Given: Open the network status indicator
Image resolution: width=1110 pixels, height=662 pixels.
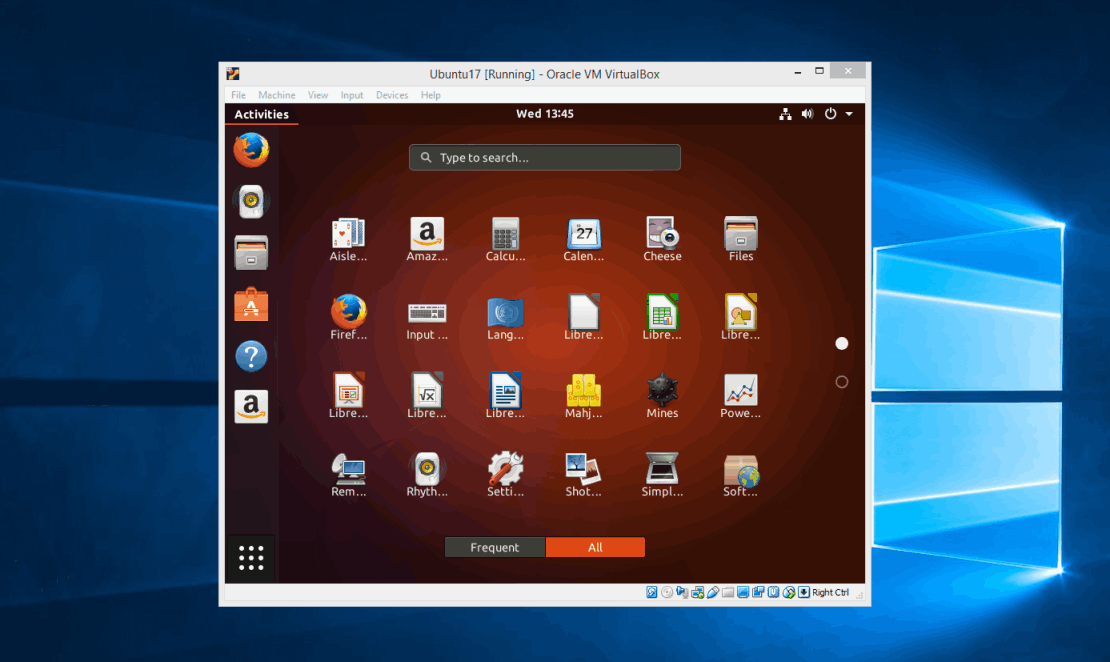Looking at the screenshot, I should point(785,114).
